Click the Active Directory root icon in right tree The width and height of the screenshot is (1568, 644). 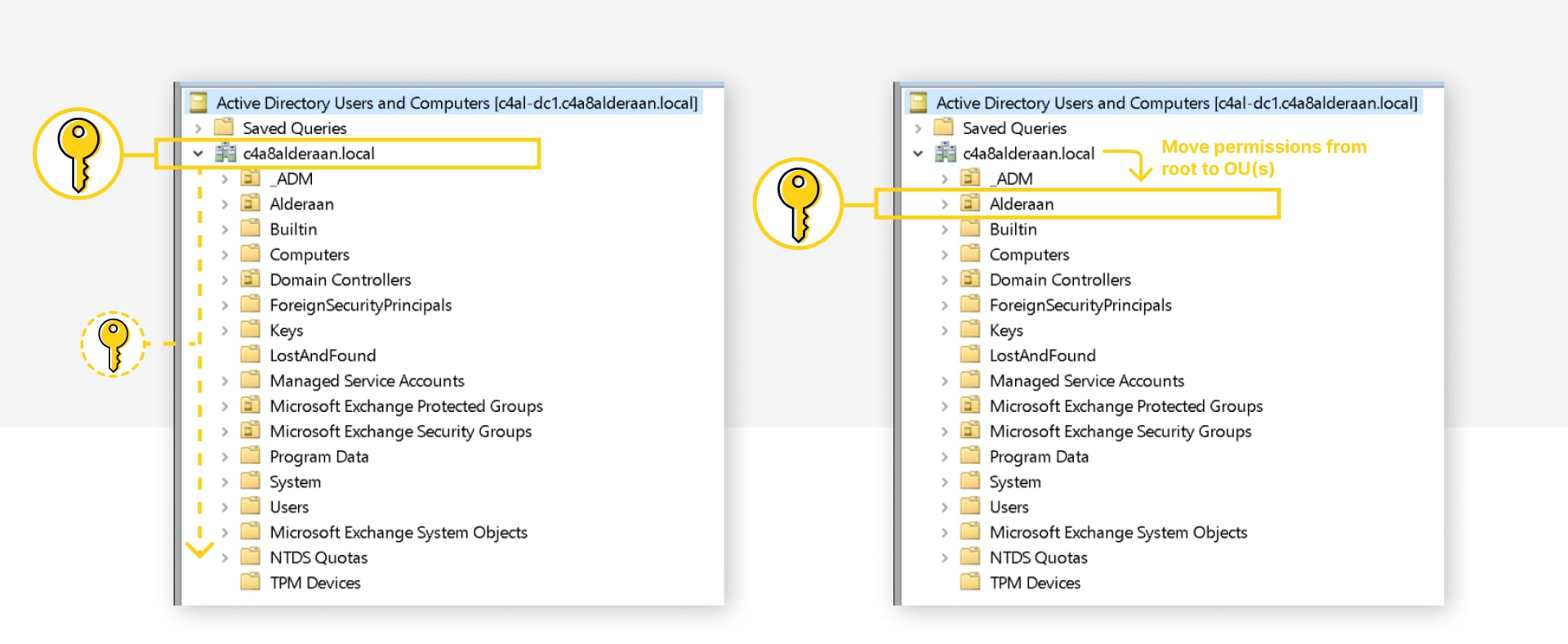click(919, 102)
